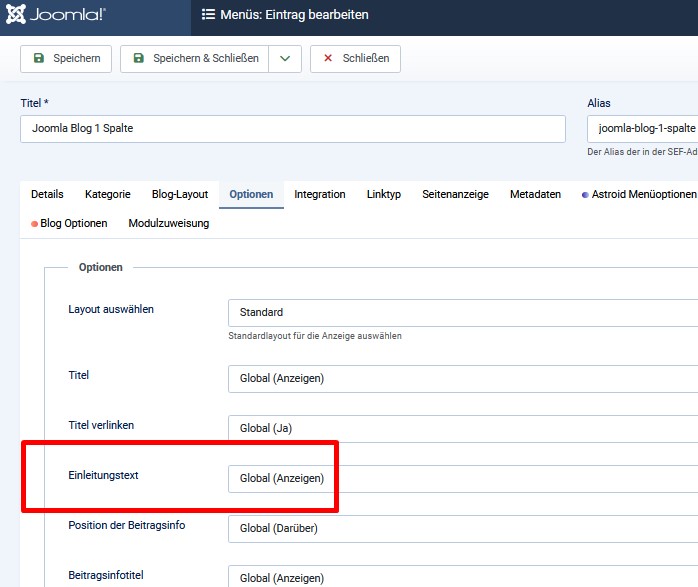Image resolution: width=698 pixels, height=587 pixels.
Task: Click the Joomla logo icon
Action: click(x=16, y=14)
